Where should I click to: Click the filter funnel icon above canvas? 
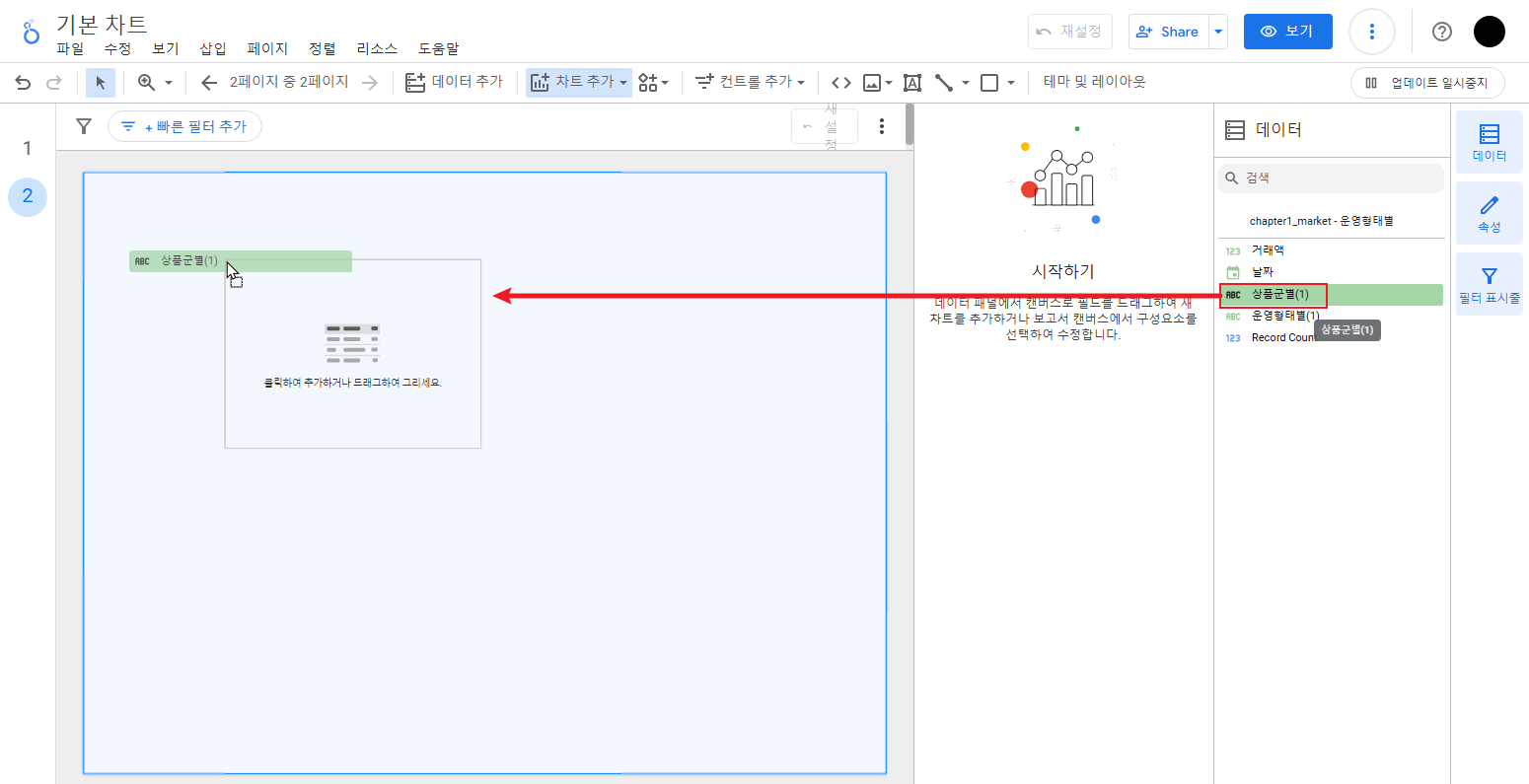tap(84, 126)
